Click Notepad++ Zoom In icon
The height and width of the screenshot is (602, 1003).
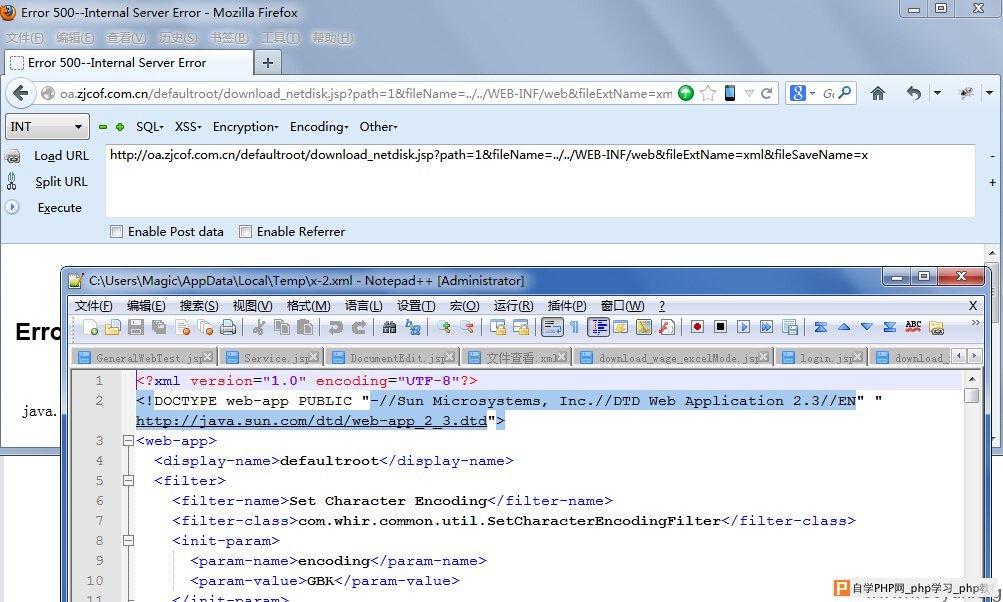(x=443, y=328)
